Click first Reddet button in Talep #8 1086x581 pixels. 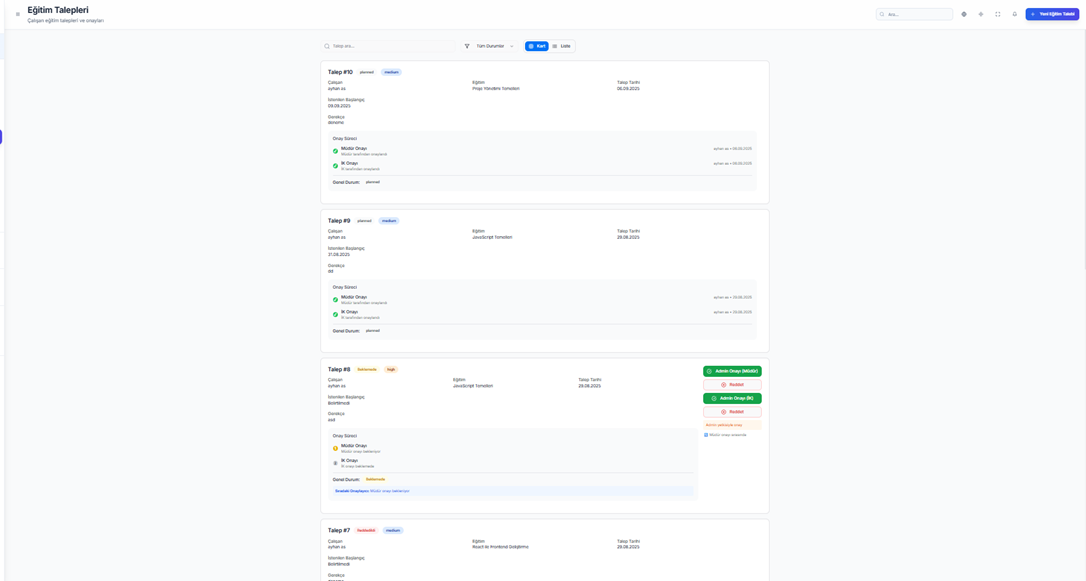click(732, 385)
